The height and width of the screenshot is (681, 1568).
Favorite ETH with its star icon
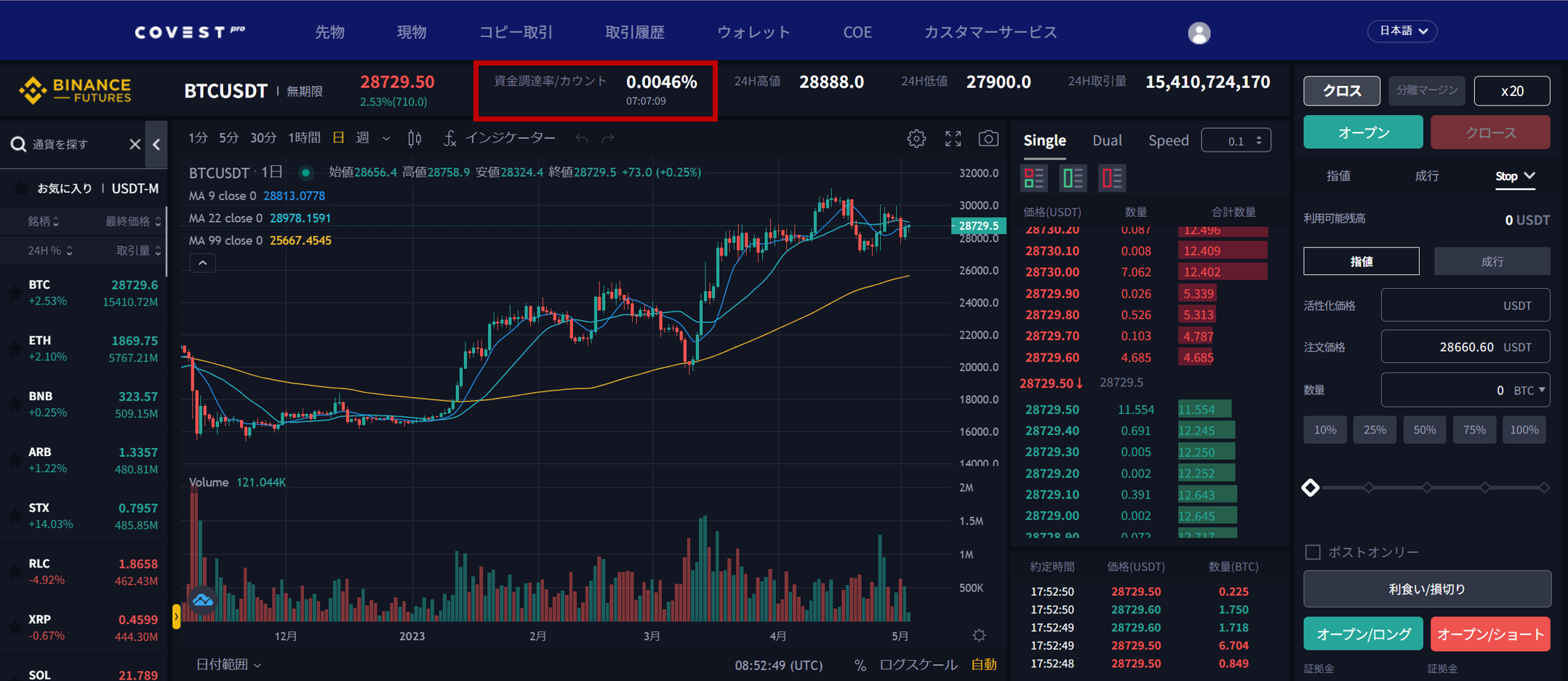point(14,349)
